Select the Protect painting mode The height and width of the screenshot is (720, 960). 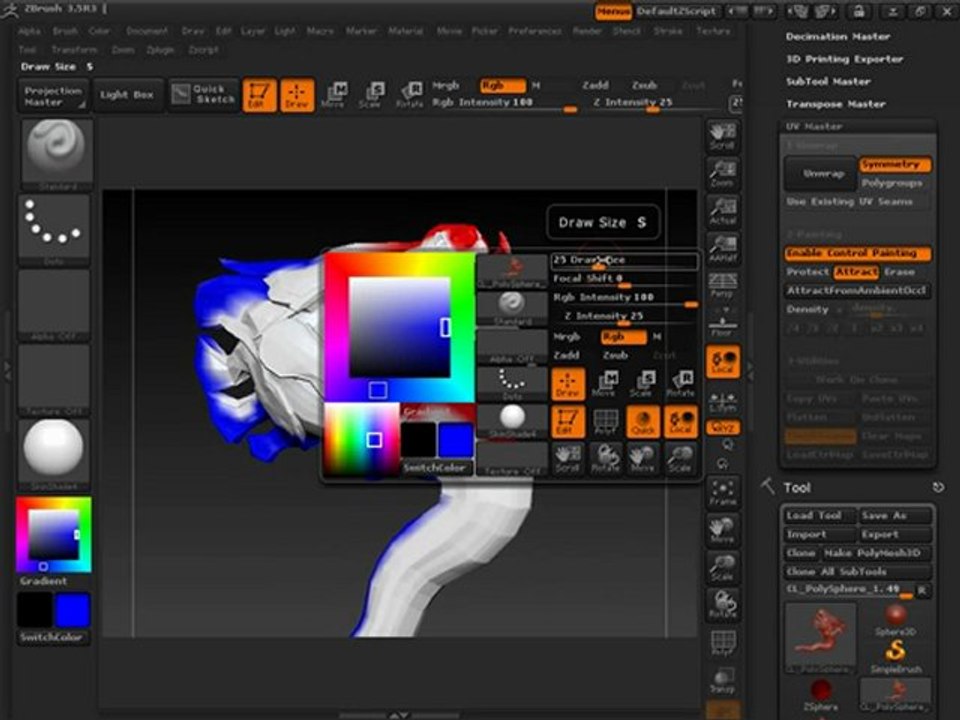(x=807, y=272)
